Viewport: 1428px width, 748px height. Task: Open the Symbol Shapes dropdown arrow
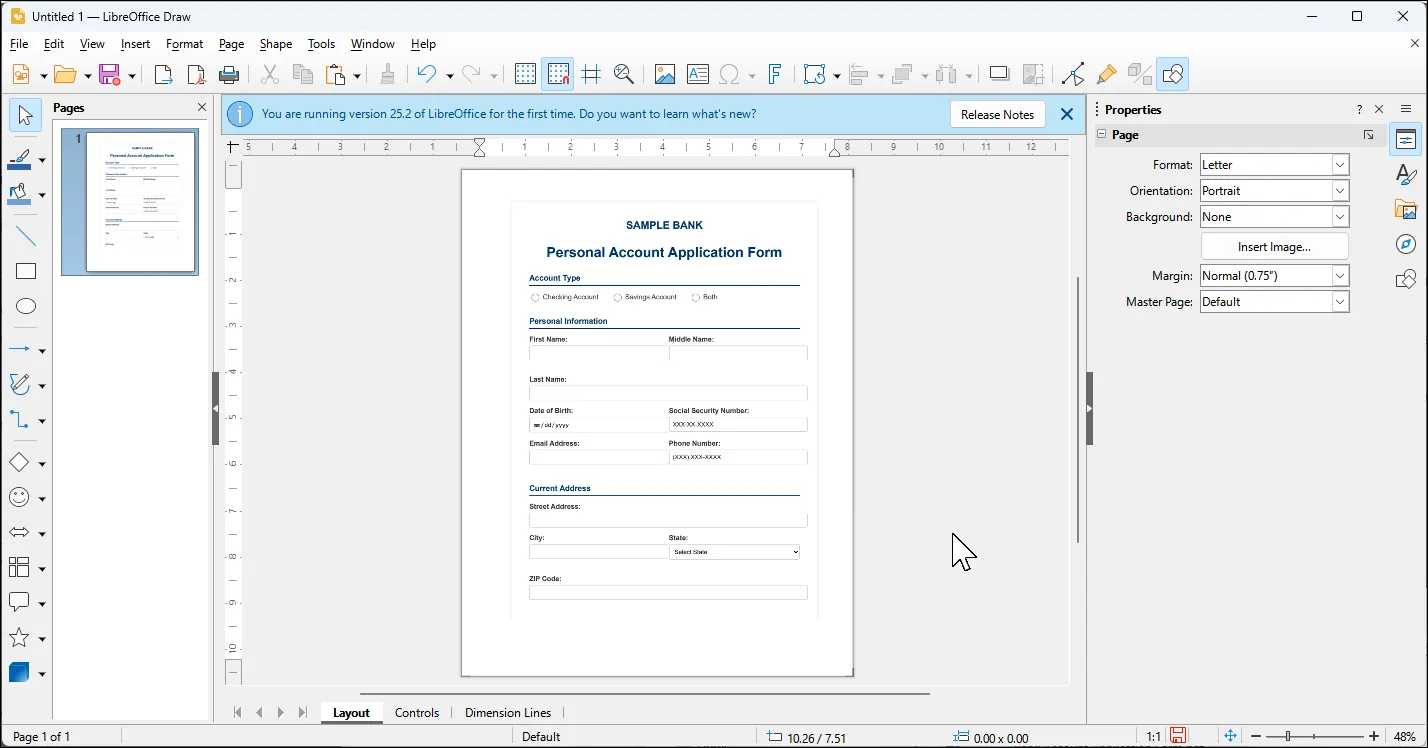[x=42, y=498]
